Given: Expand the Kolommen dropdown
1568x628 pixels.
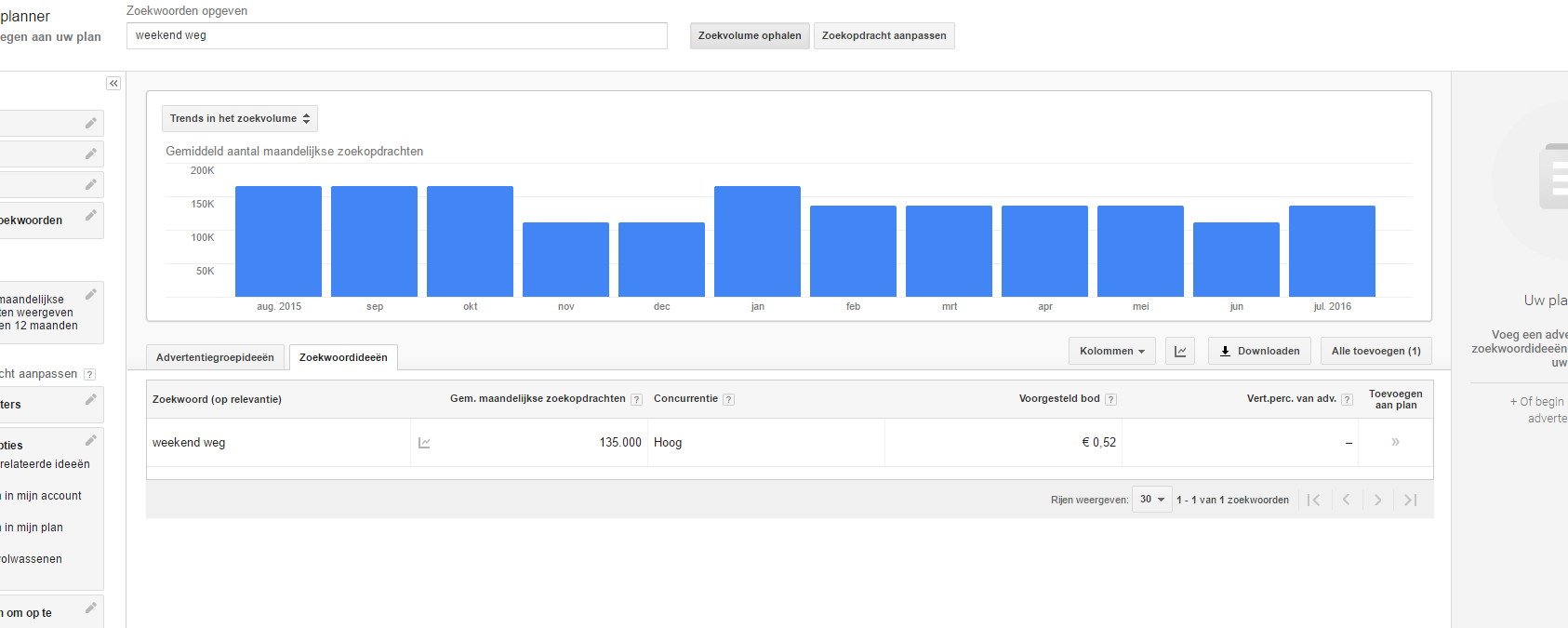Looking at the screenshot, I should [x=1112, y=351].
